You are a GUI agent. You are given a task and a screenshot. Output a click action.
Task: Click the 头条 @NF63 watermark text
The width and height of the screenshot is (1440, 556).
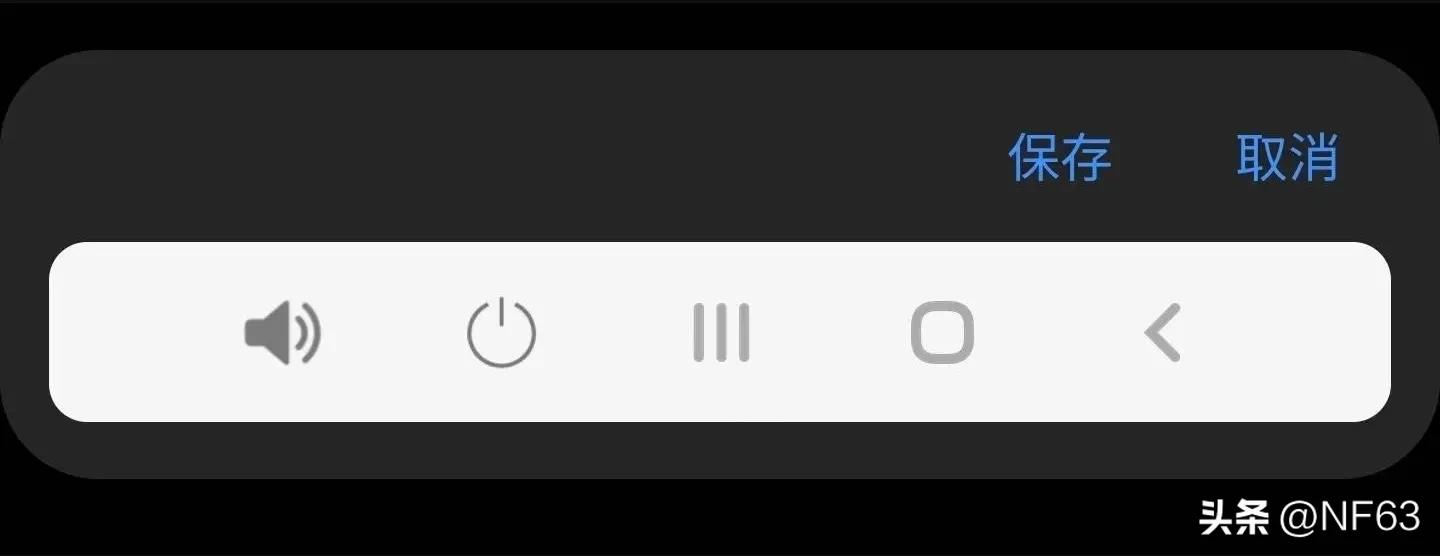point(1309,517)
